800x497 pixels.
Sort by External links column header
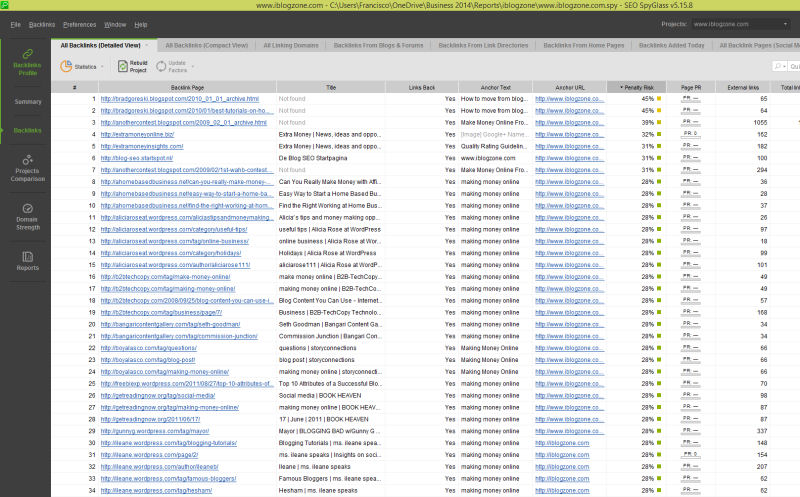pyautogui.click(x=743, y=87)
